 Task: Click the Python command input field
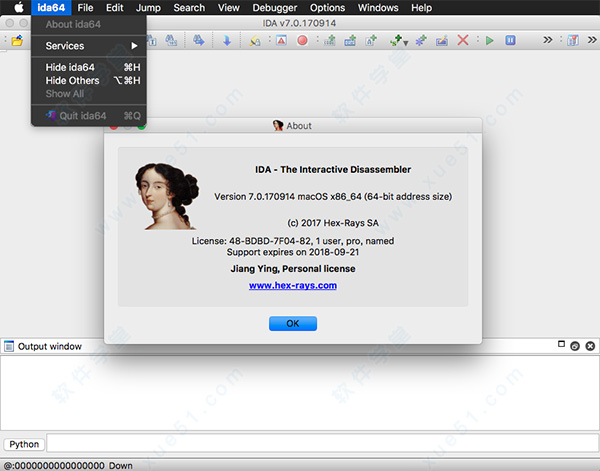pyautogui.click(x=322, y=444)
